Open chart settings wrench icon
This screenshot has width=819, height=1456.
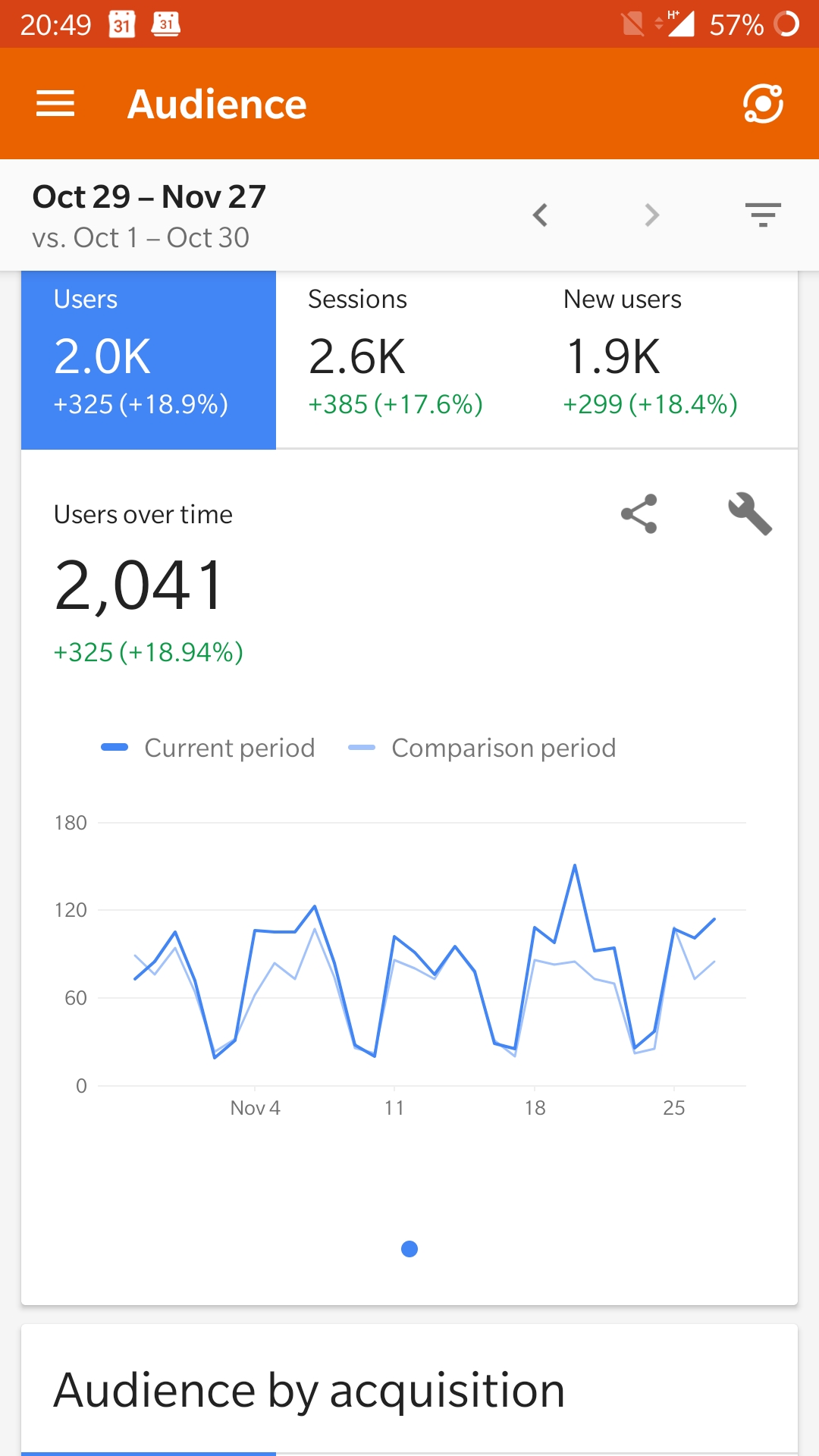tap(749, 514)
